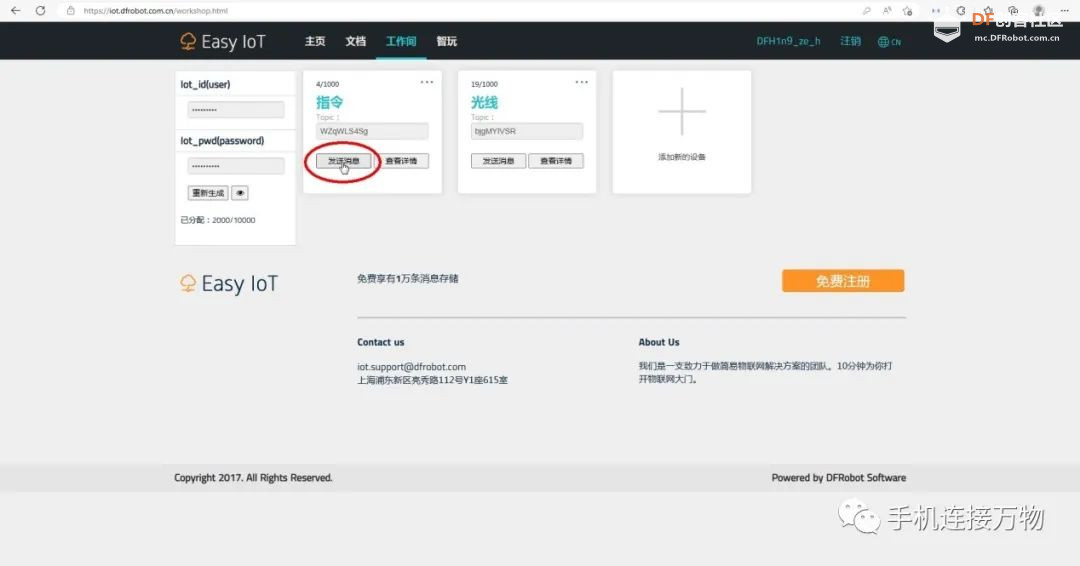Open the CN language selector globe
Viewport: 1080px width, 566px height.
pyautogui.click(x=889, y=42)
